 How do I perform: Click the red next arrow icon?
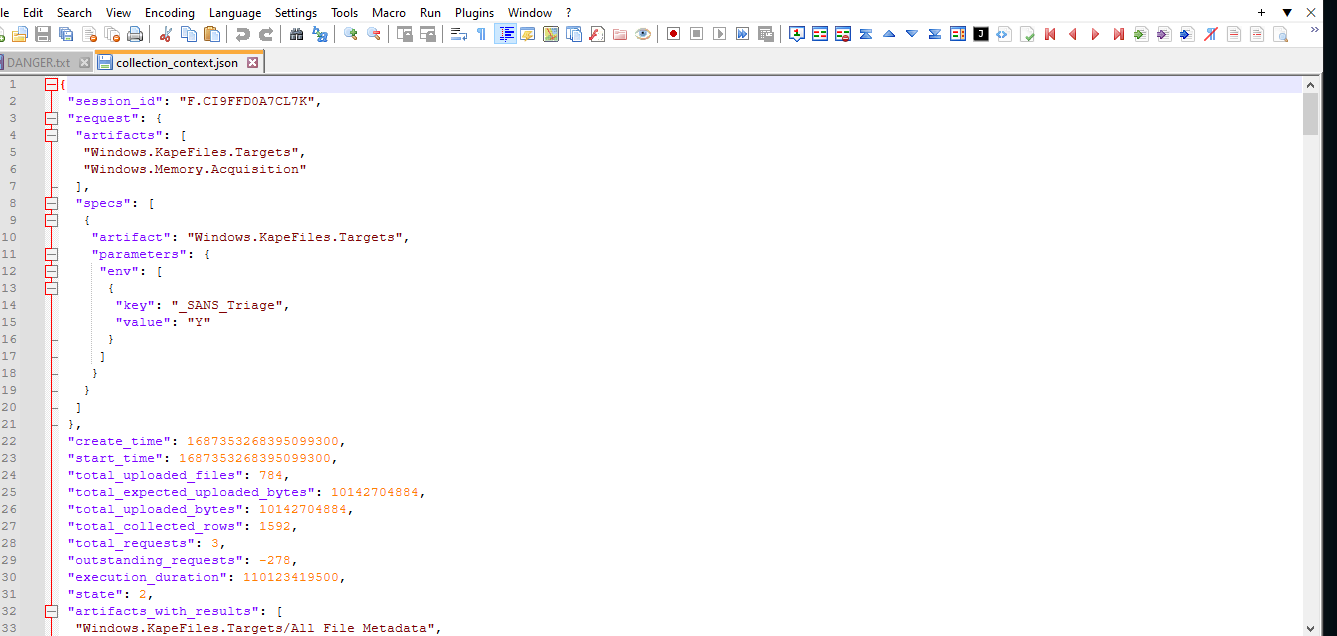pos(1096,34)
